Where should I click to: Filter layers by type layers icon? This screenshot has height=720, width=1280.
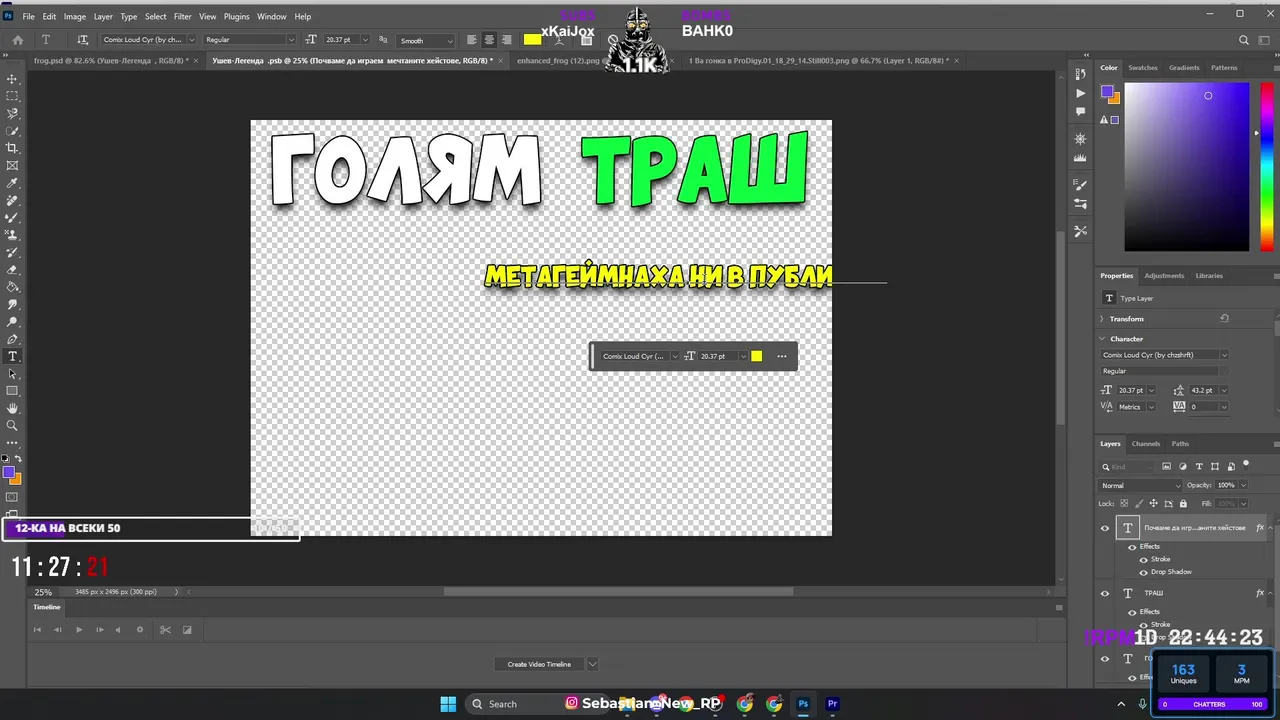tap(1199, 466)
